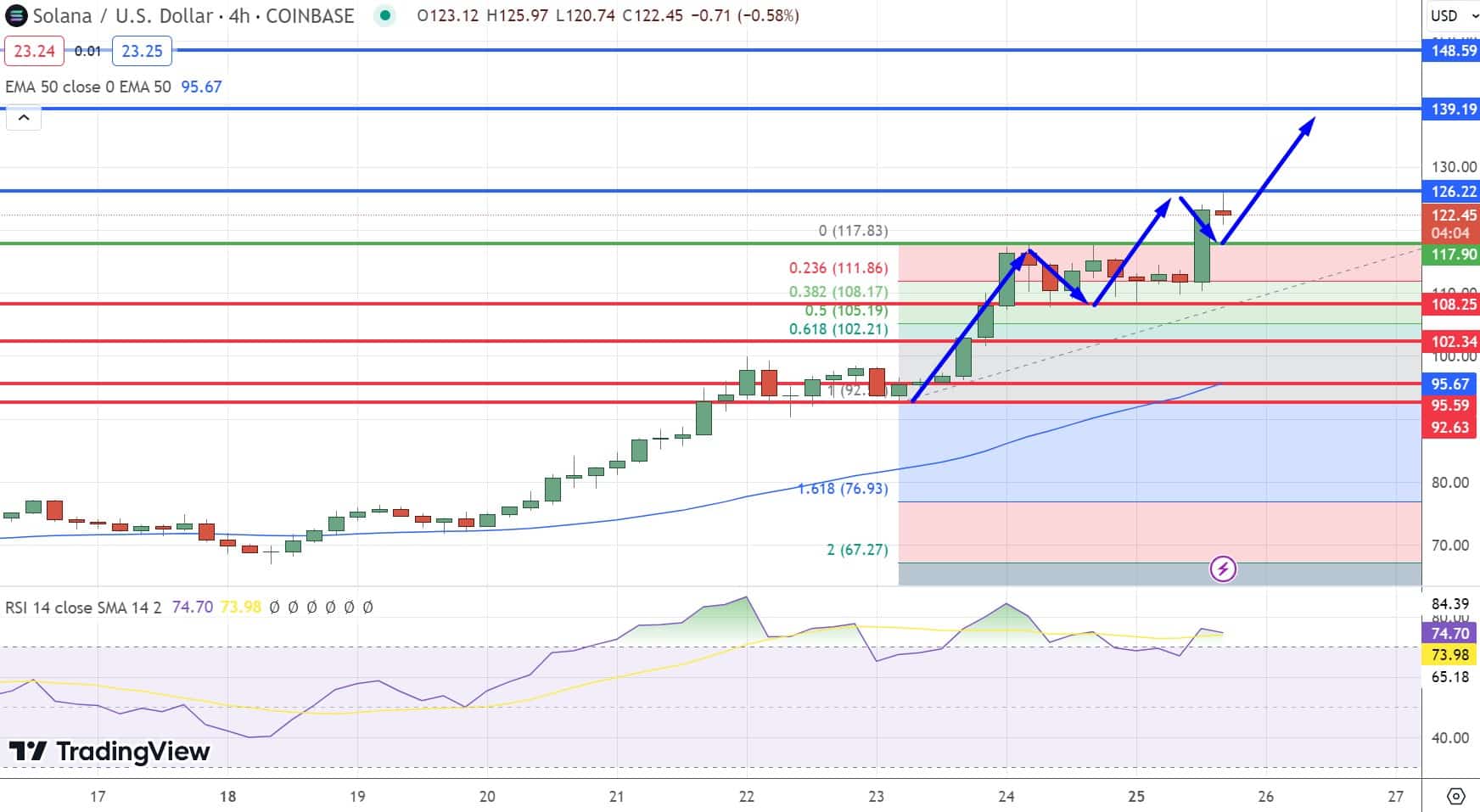
Task: Click the red sell button showing 23.24
Action: click(x=34, y=50)
